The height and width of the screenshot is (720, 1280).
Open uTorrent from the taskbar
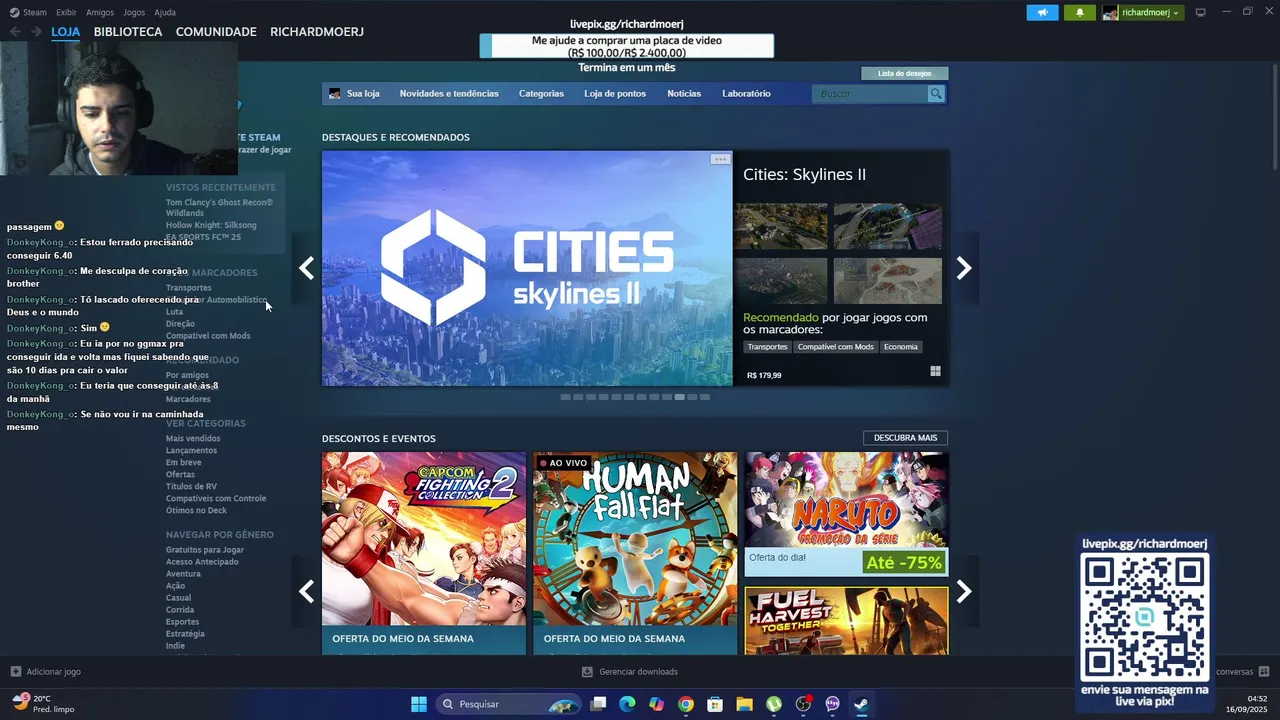click(x=774, y=704)
